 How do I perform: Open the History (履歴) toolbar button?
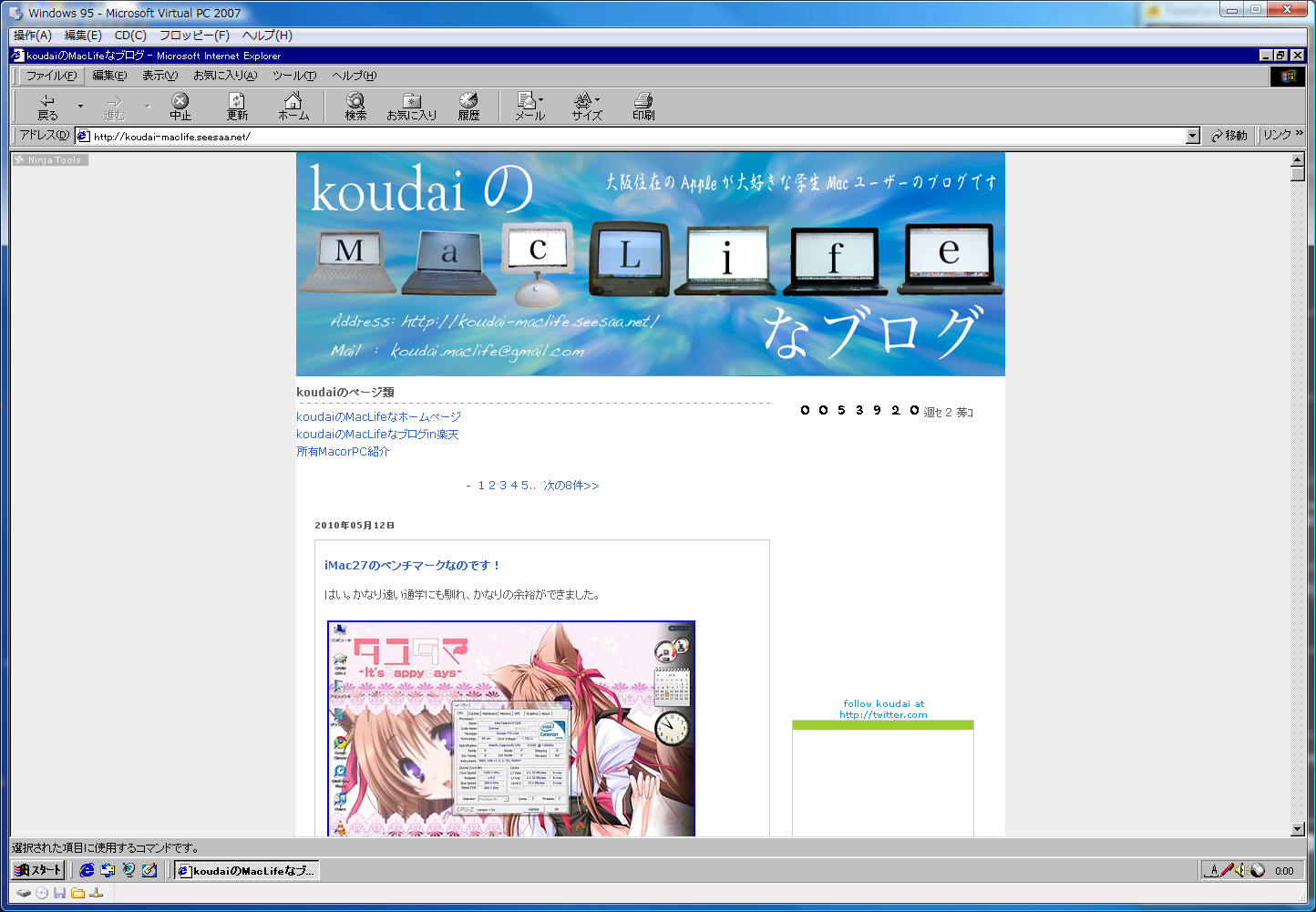(x=468, y=107)
